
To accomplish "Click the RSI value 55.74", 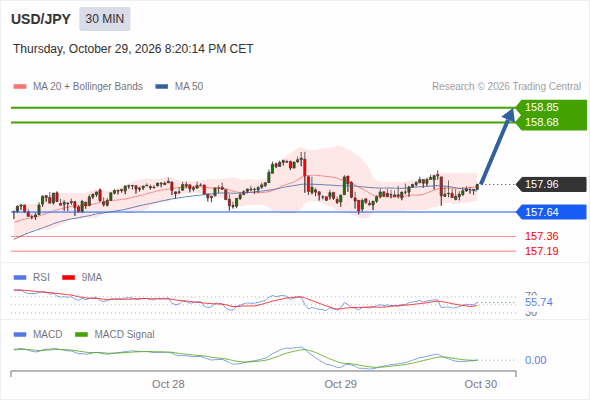I will tap(539, 302).
